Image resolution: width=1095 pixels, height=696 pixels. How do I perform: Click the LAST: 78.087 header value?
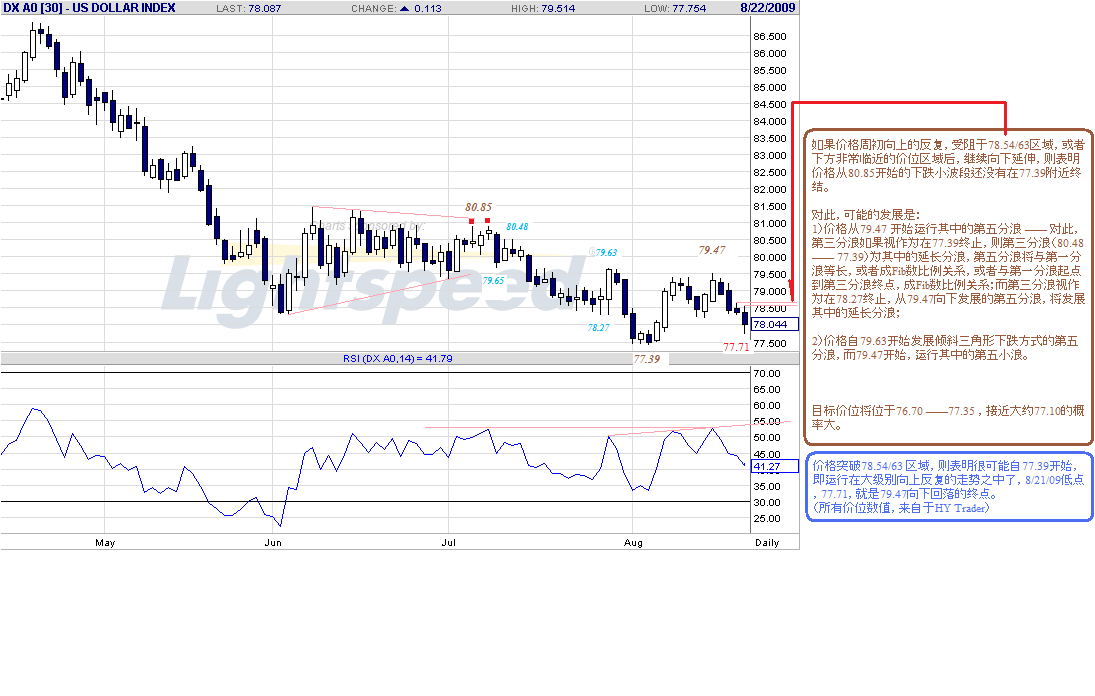click(x=249, y=8)
